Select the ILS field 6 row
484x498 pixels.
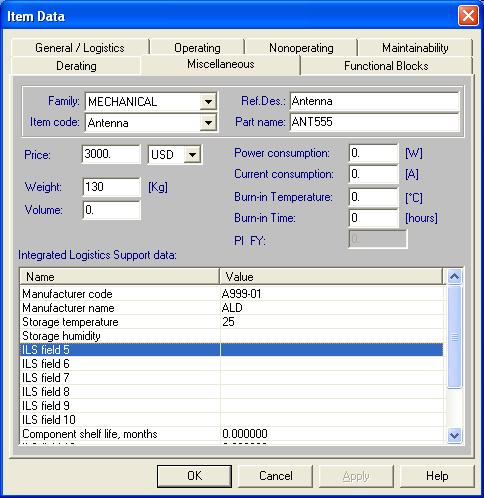click(x=231, y=364)
